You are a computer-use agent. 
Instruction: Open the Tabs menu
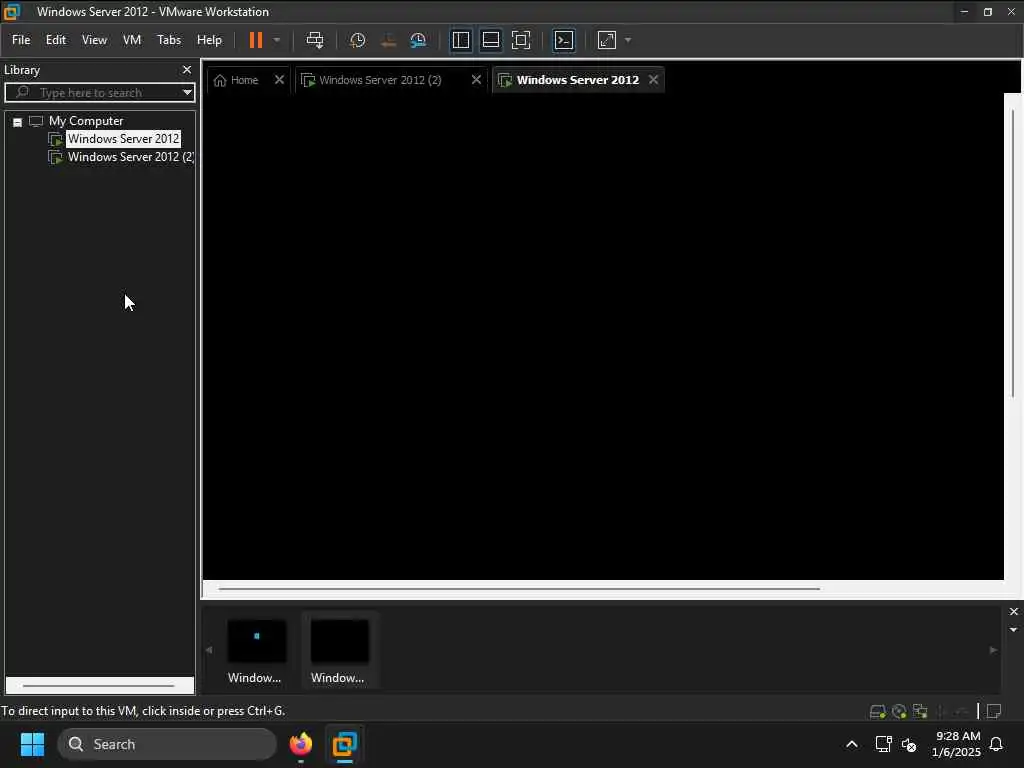[x=168, y=40]
